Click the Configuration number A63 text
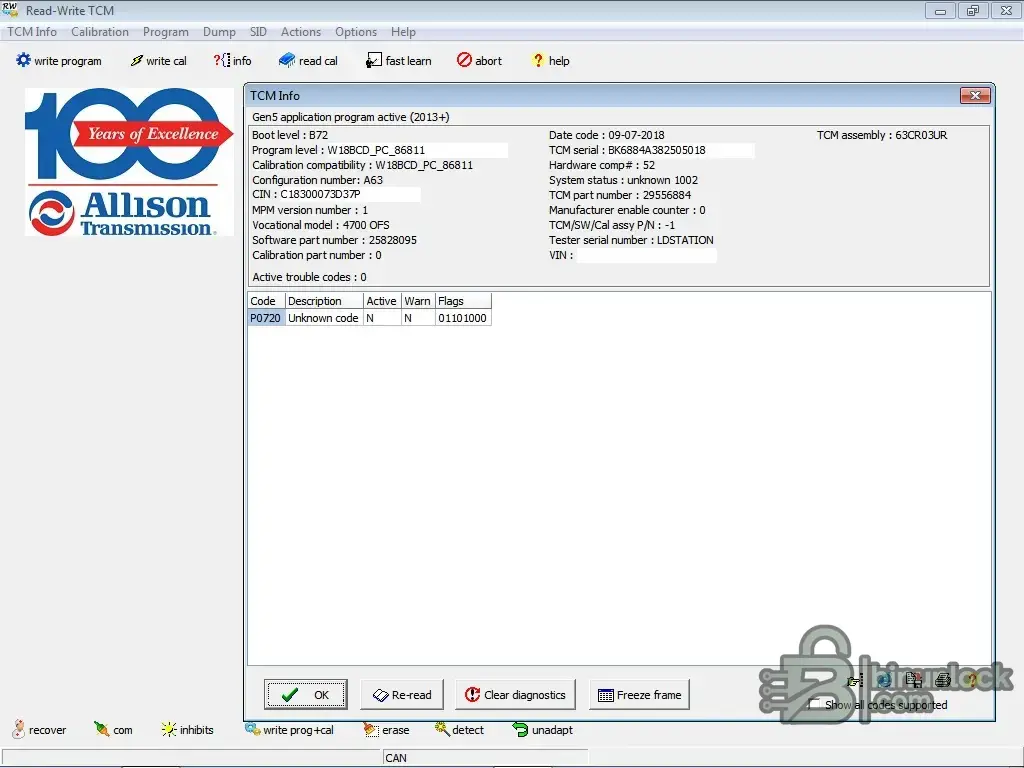 [317, 180]
